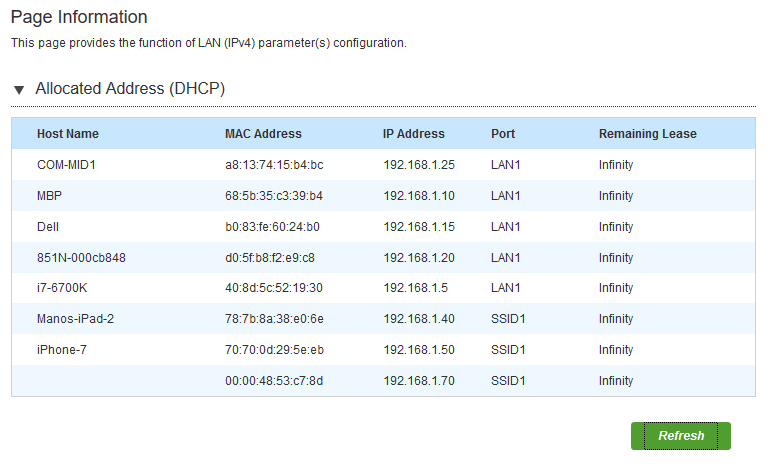Select the Host Name column header
Viewport: 770px width, 473px height.
[x=68, y=134]
